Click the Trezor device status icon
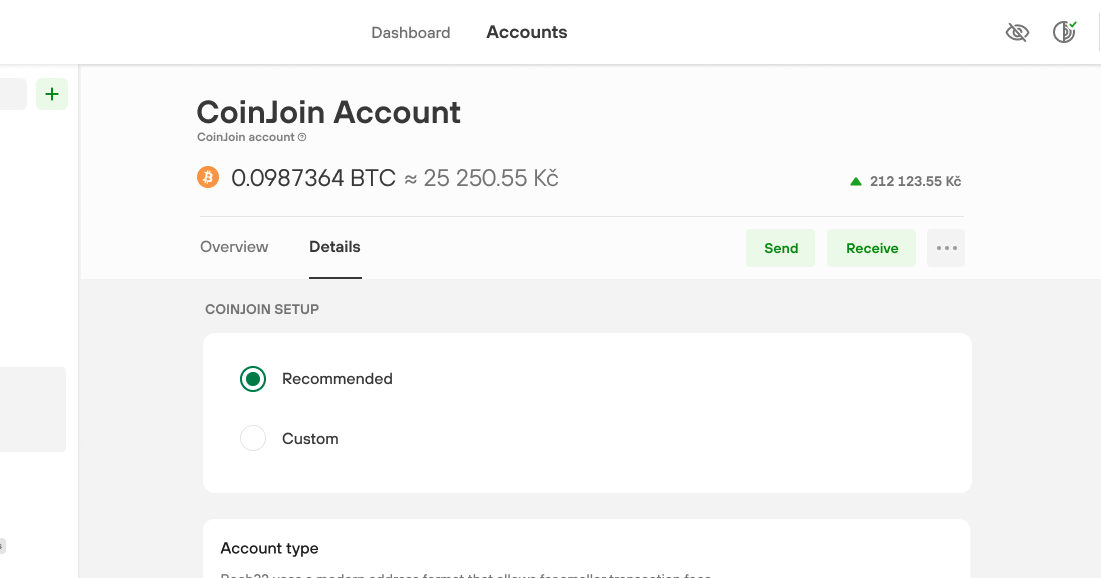 [1063, 32]
